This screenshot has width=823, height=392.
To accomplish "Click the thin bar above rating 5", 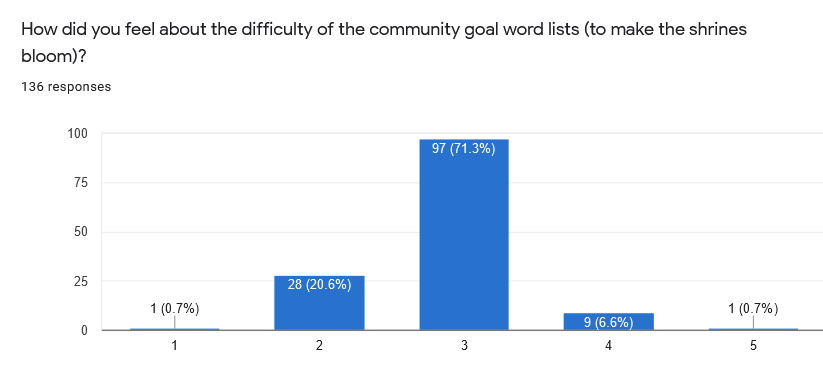I will coord(753,329).
